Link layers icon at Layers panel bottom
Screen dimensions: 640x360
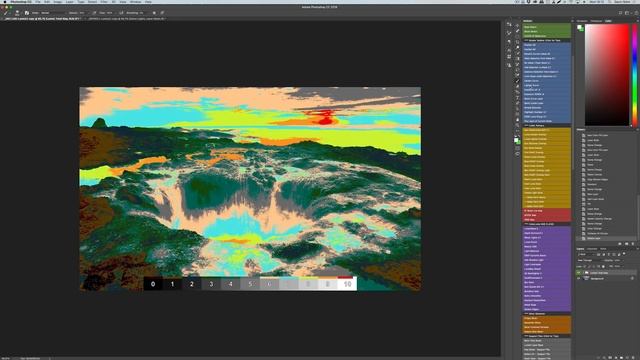coord(598,358)
